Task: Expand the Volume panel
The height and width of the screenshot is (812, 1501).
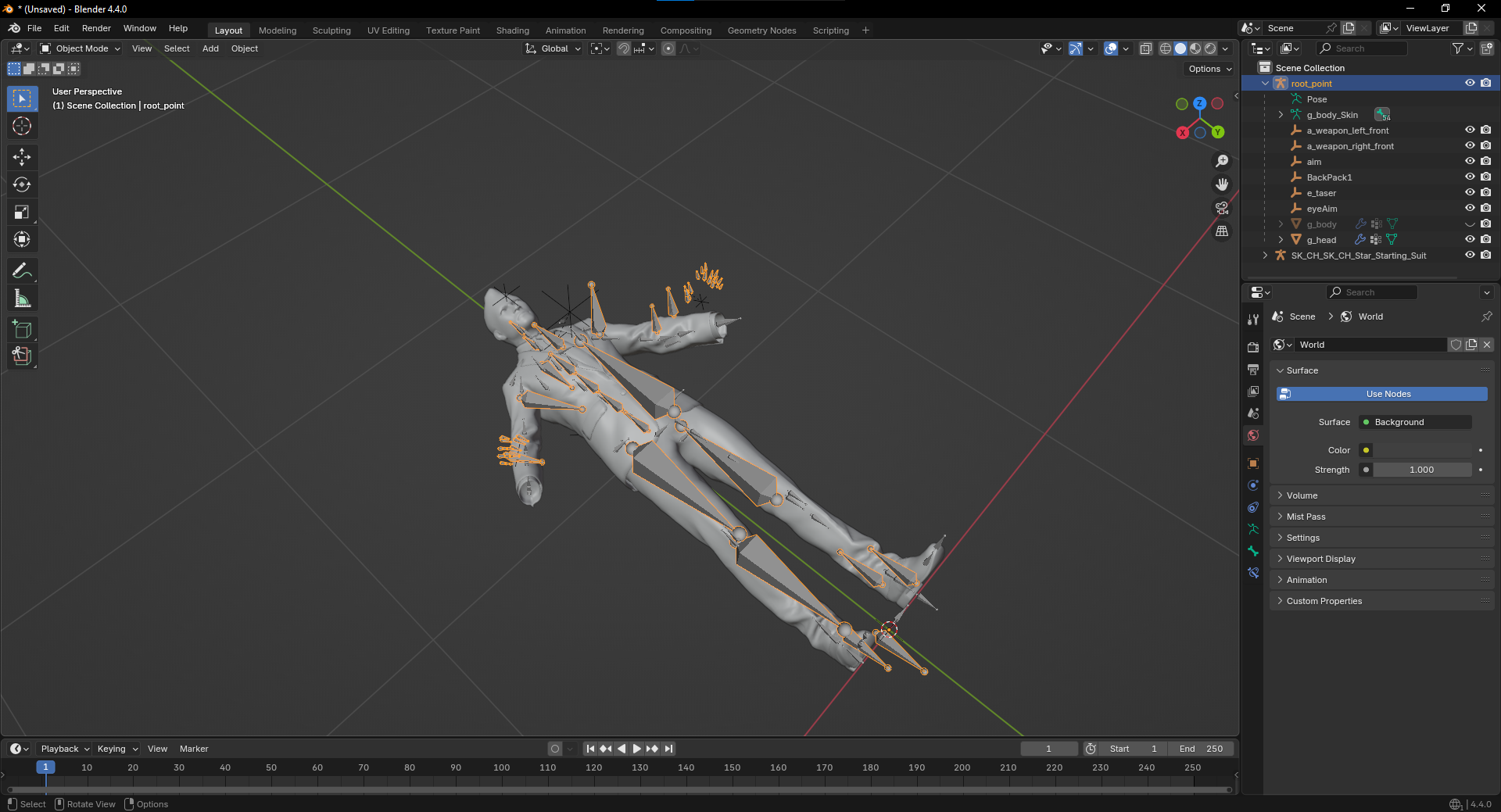Action: point(1302,495)
